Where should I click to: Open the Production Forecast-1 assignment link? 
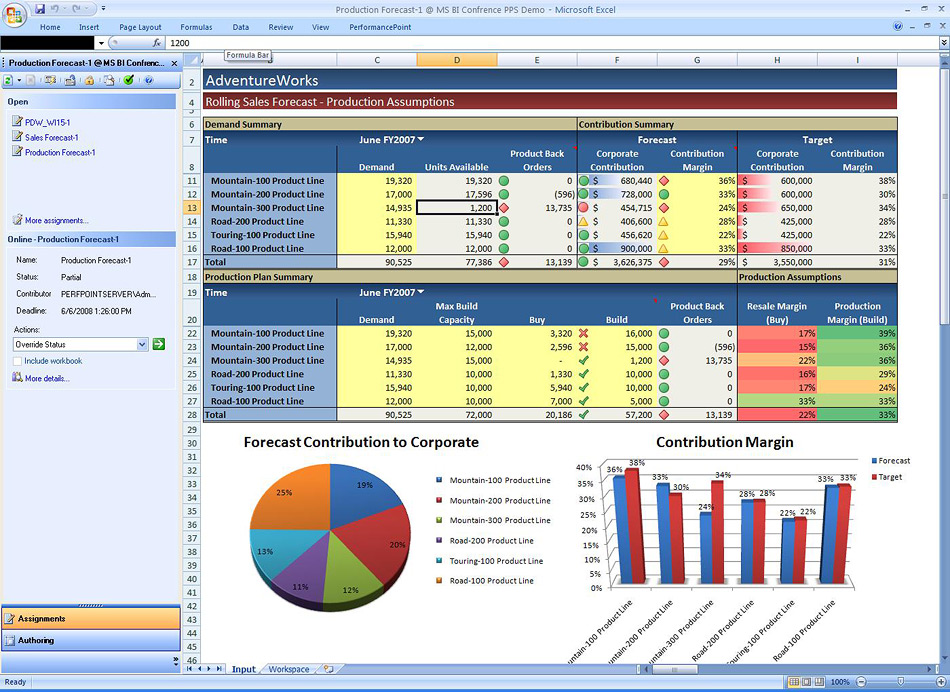pyautogui.click(x=60, y=153)
